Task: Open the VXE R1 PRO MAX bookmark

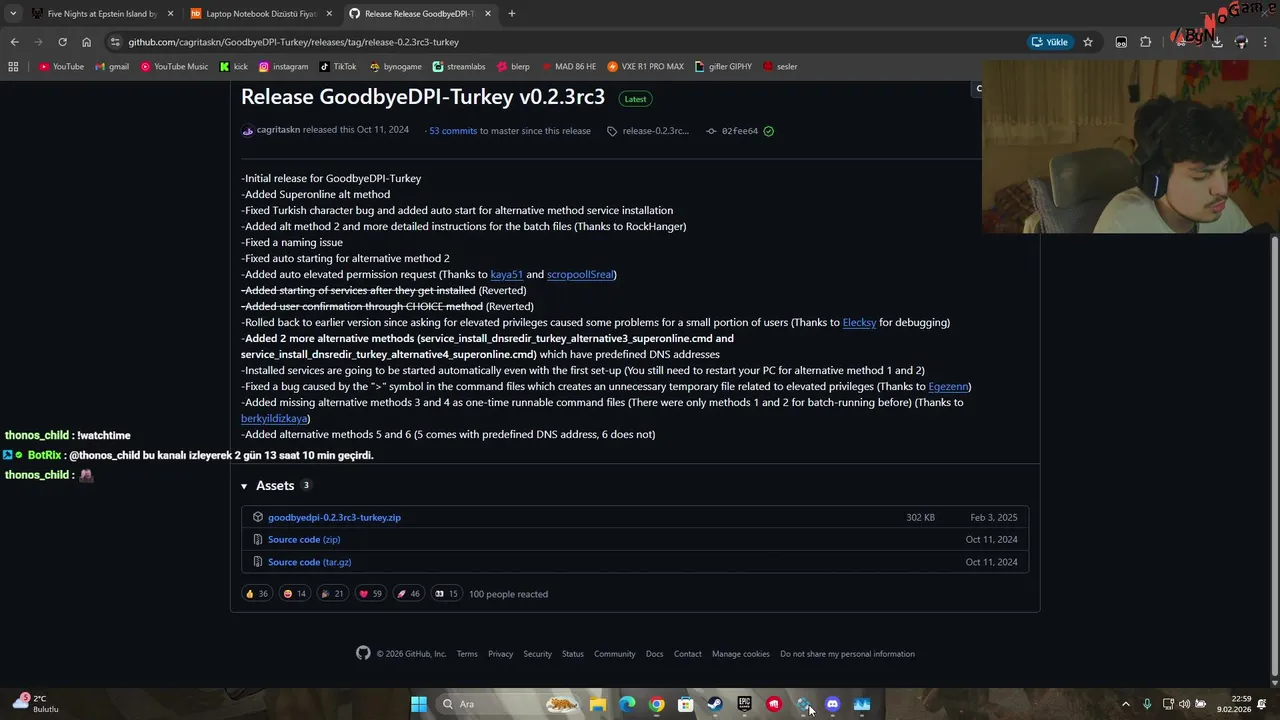Action: point(646,67)
